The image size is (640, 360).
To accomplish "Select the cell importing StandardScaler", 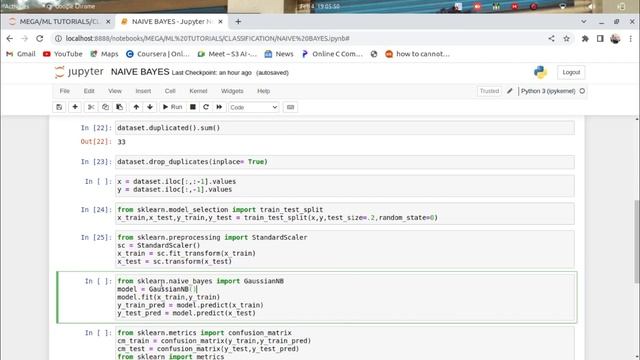I will pyautogui.click(x=344, y=249).
